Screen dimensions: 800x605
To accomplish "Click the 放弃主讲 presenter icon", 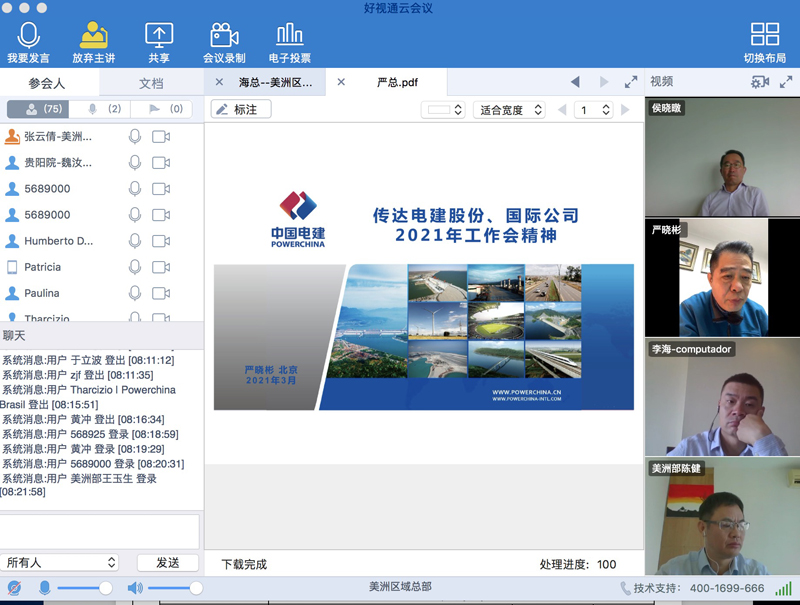I will pyautogui.click(x=94, y=36).
